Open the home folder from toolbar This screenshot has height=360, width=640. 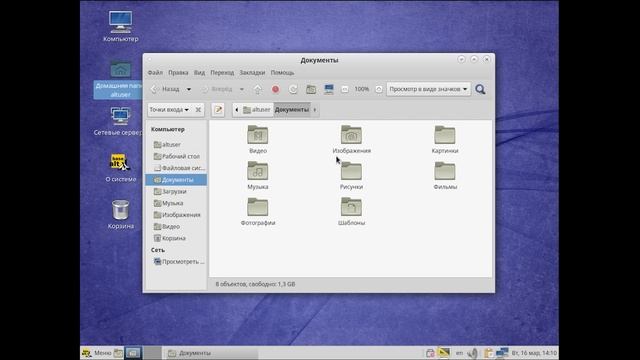(311, 89)
